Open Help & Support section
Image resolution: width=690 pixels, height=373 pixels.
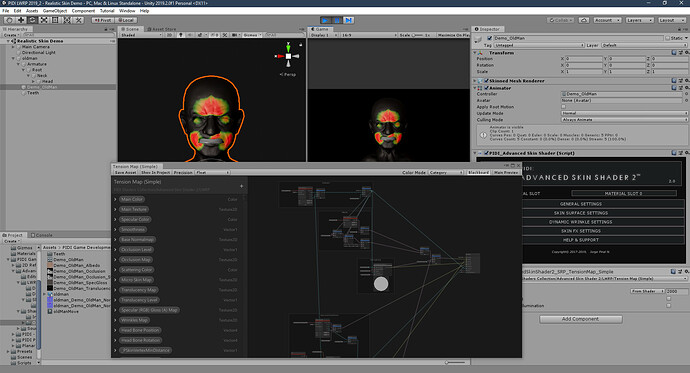[x=581, y=240]
